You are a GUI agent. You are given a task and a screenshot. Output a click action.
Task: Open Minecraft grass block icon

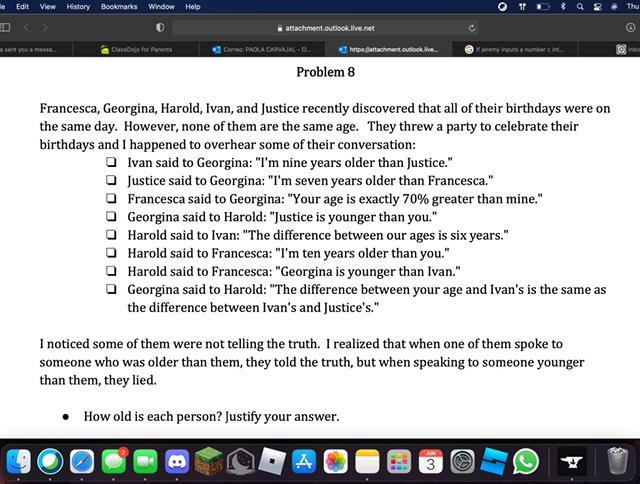coord(209,462)
